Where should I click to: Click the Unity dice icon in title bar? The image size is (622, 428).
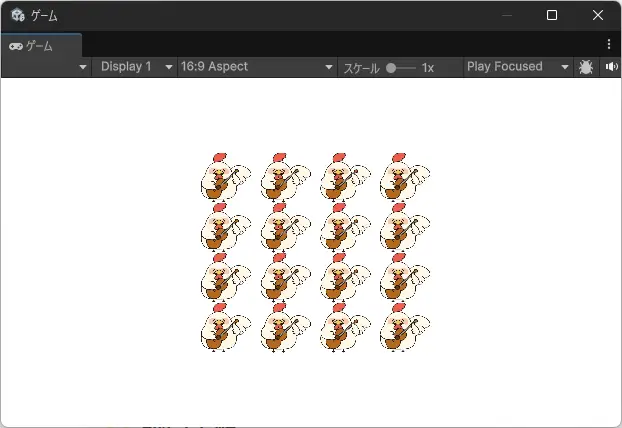(18, 15)
